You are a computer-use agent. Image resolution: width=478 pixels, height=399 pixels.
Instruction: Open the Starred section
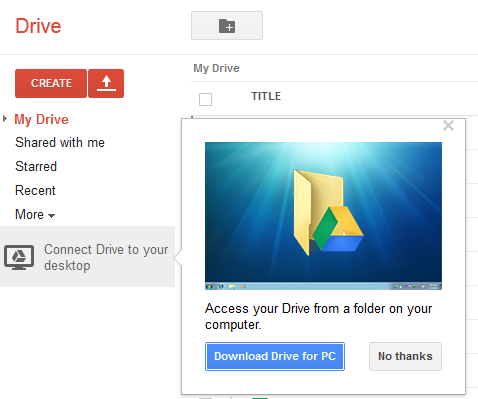click(x=36, y=166)
